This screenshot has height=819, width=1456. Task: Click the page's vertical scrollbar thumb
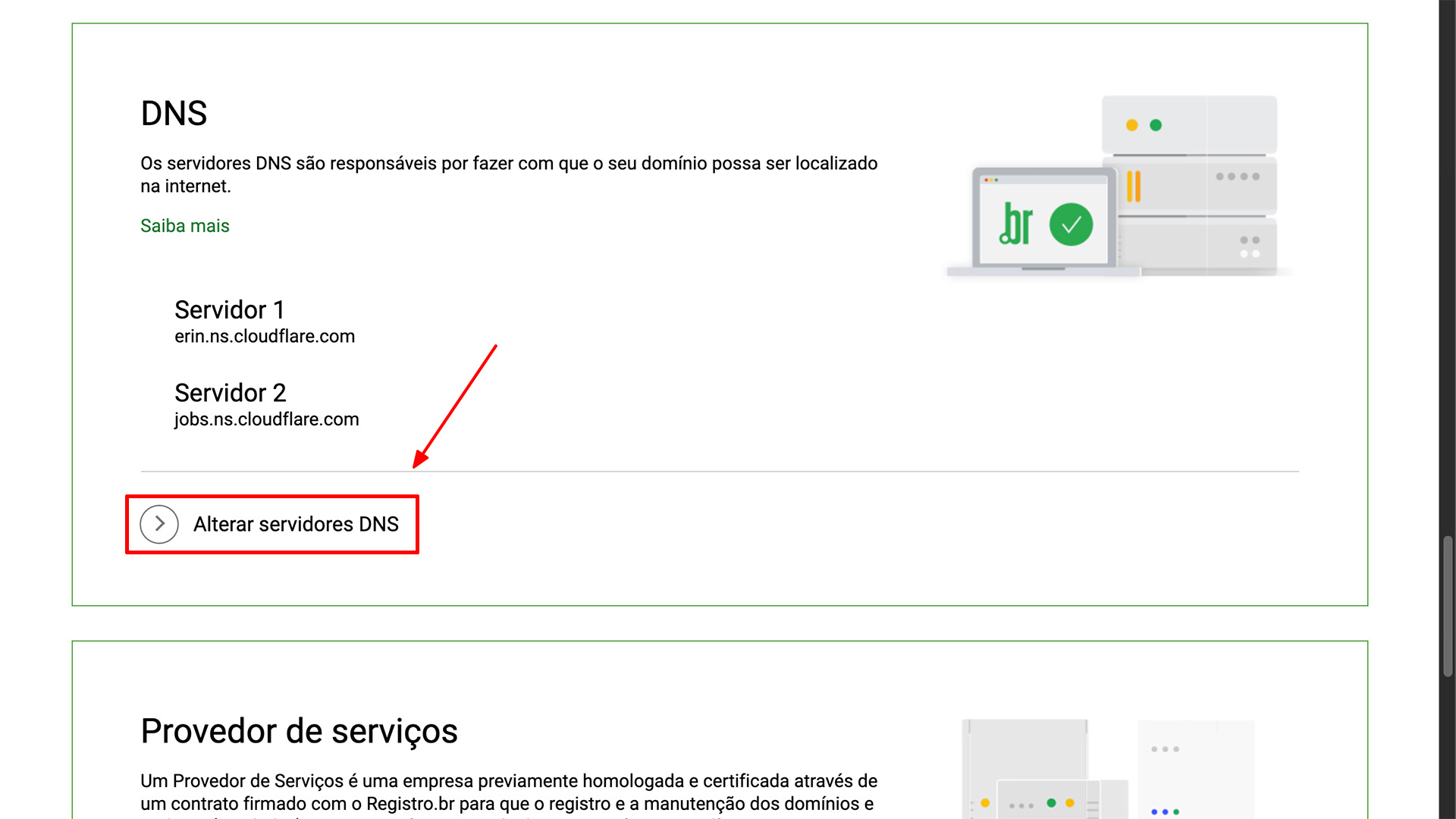coord(1448,606)
